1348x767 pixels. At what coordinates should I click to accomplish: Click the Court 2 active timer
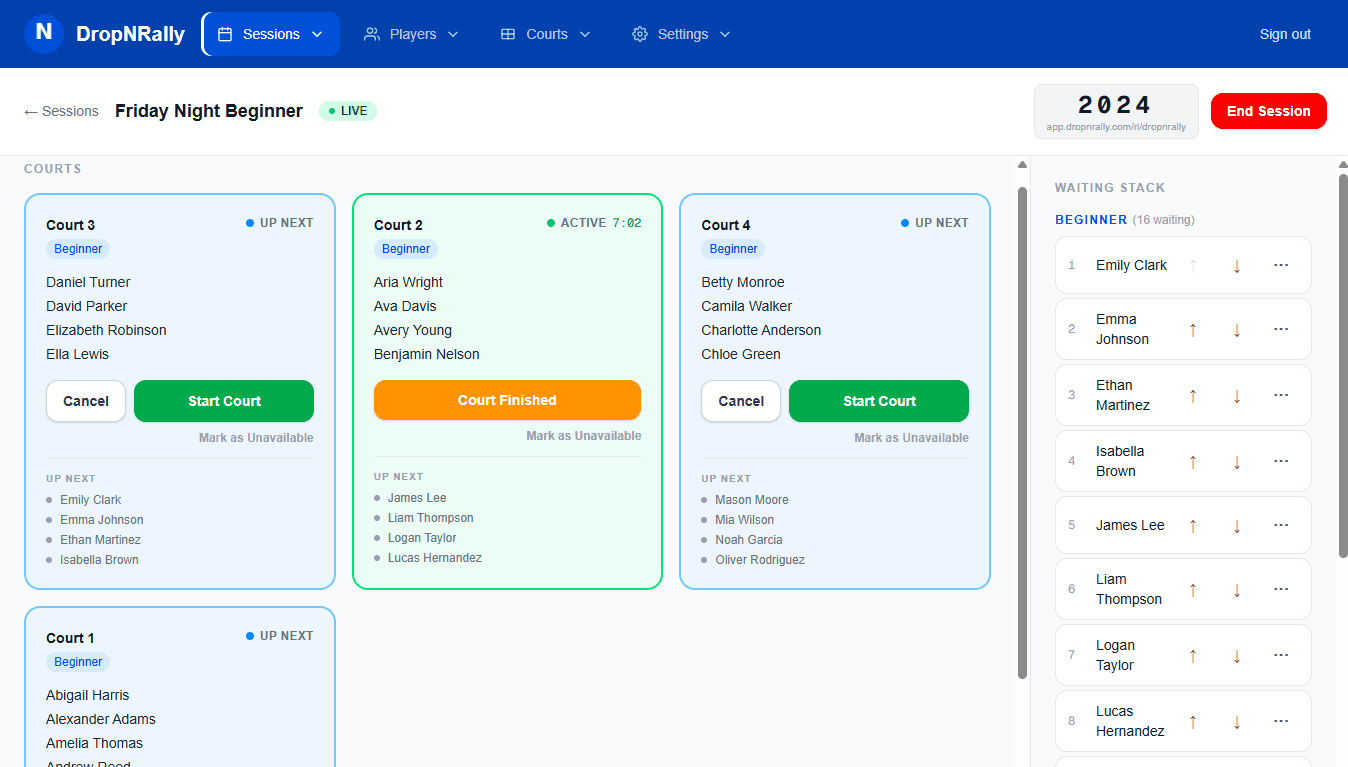627,223
